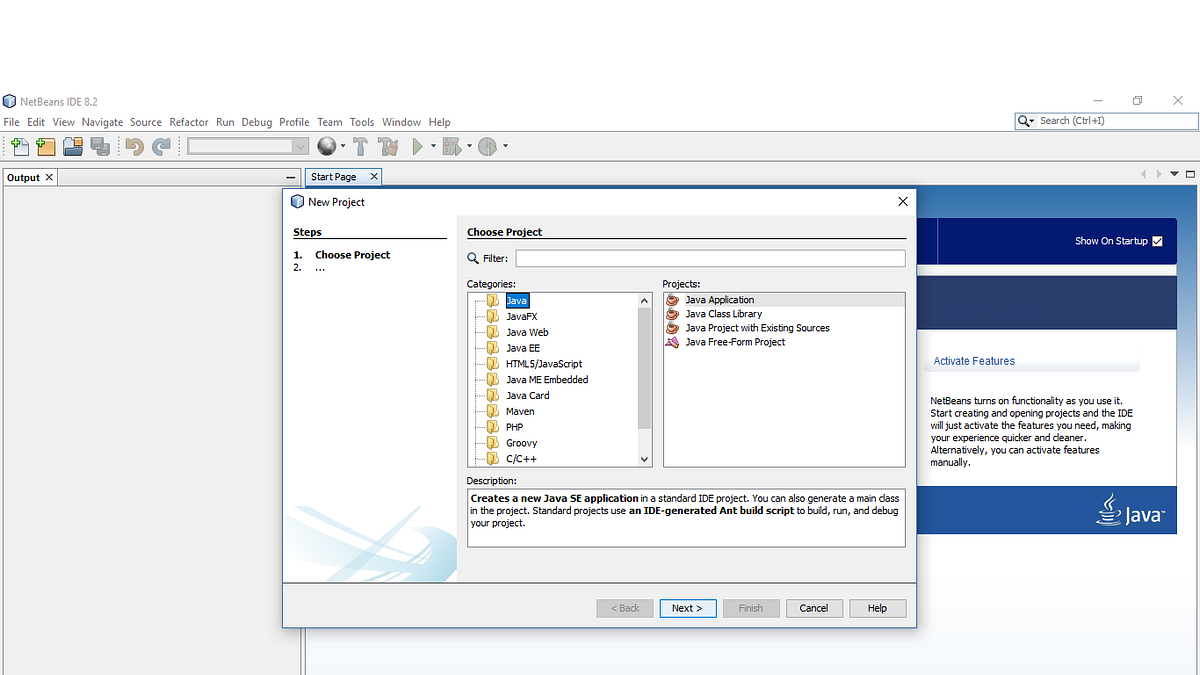Select the Java Card category
Viewport: 1200px width, 675px height.
528,395
